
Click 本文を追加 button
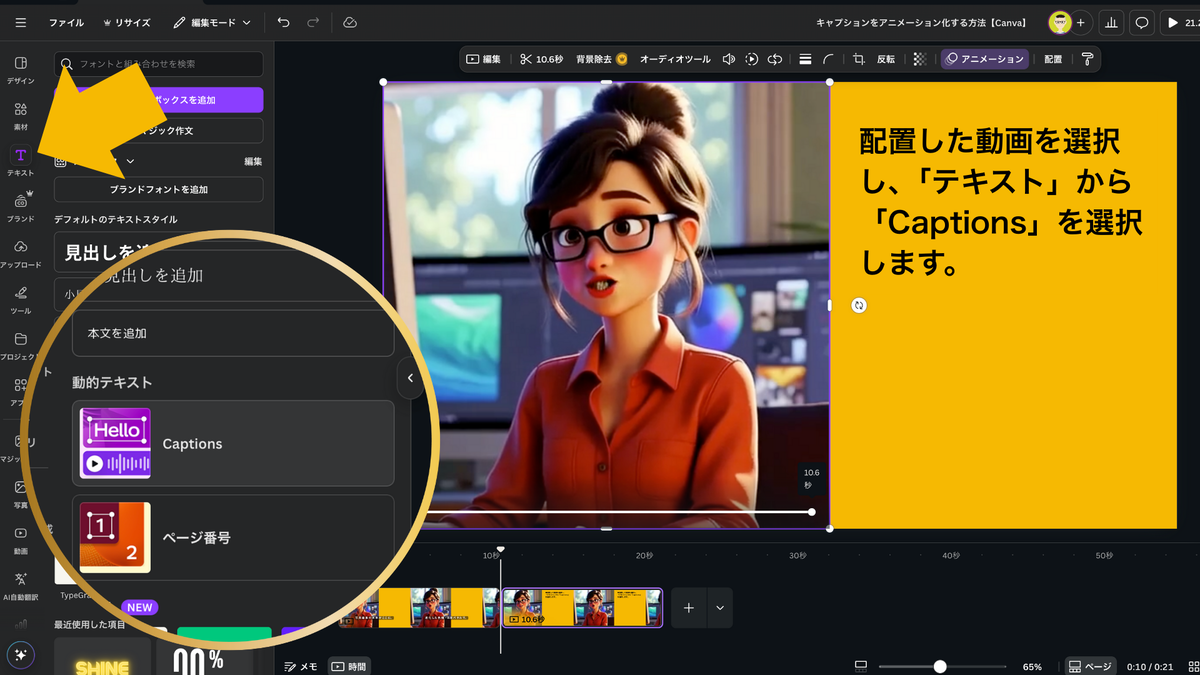[x=233, y=333]
